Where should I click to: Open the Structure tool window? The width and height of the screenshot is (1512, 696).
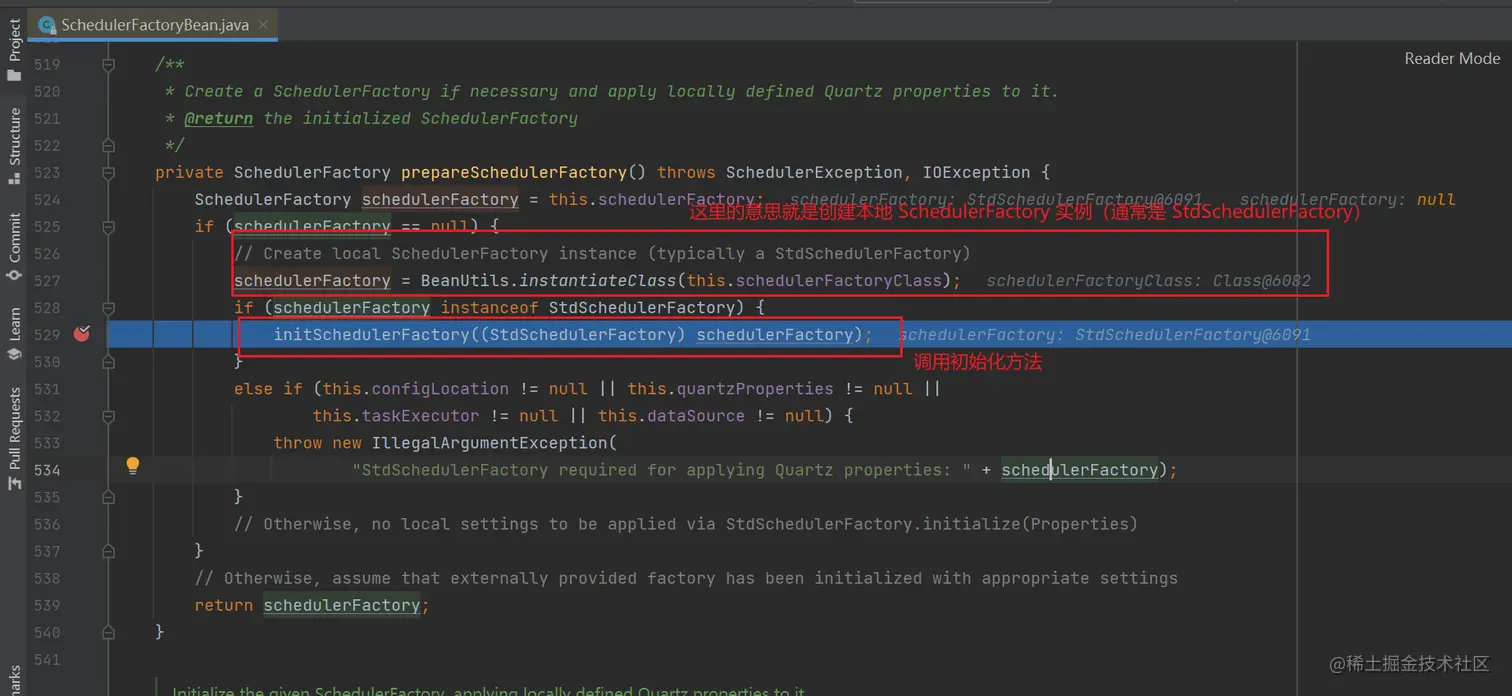point(14,146)
